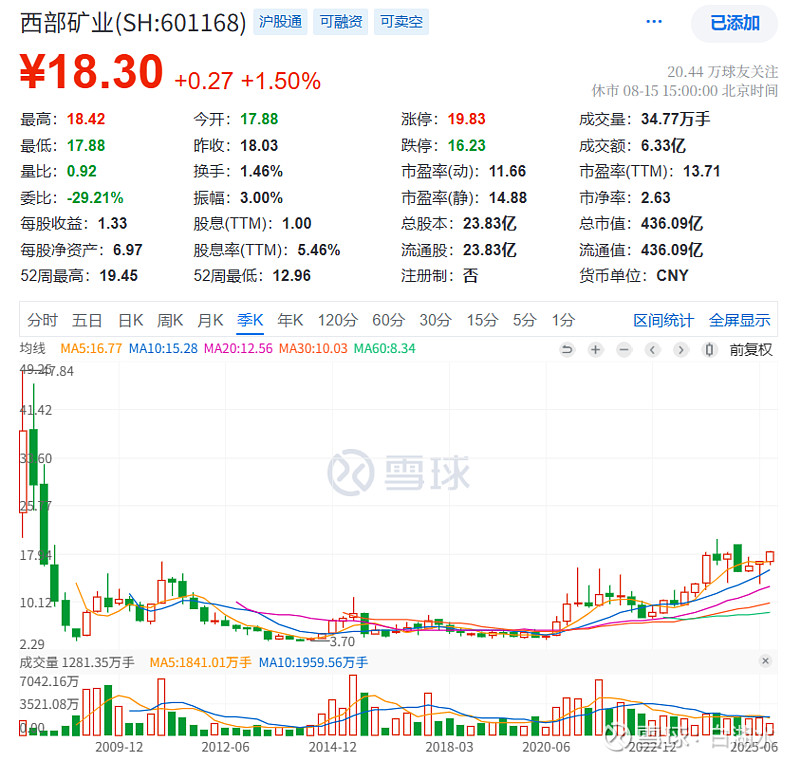The width and height of the screenshot is (800, 762).
Task: Click the 成交额 value 6.33亿
Action: point(663,146)
